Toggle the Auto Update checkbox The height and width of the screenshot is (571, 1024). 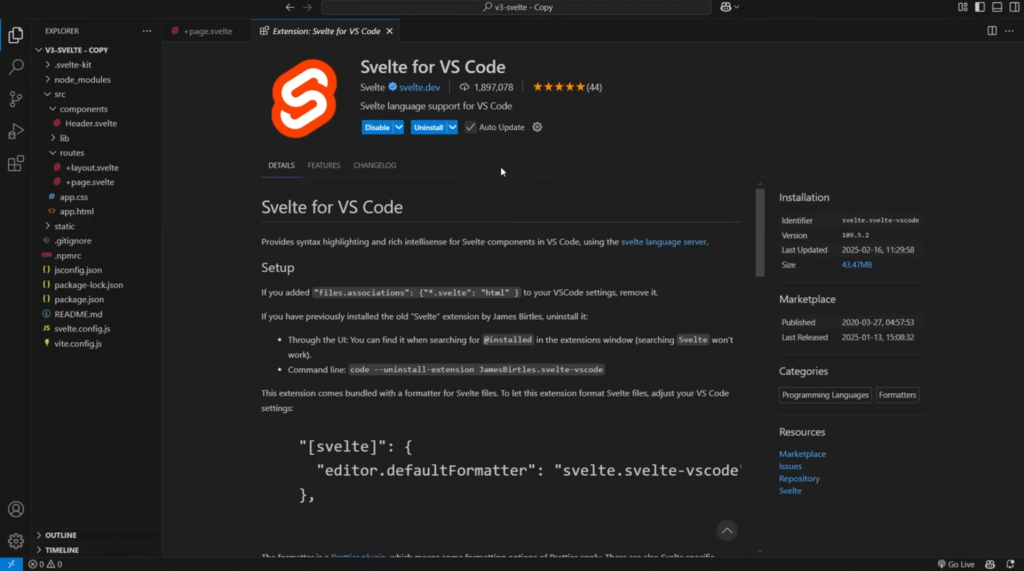(471, 127)
